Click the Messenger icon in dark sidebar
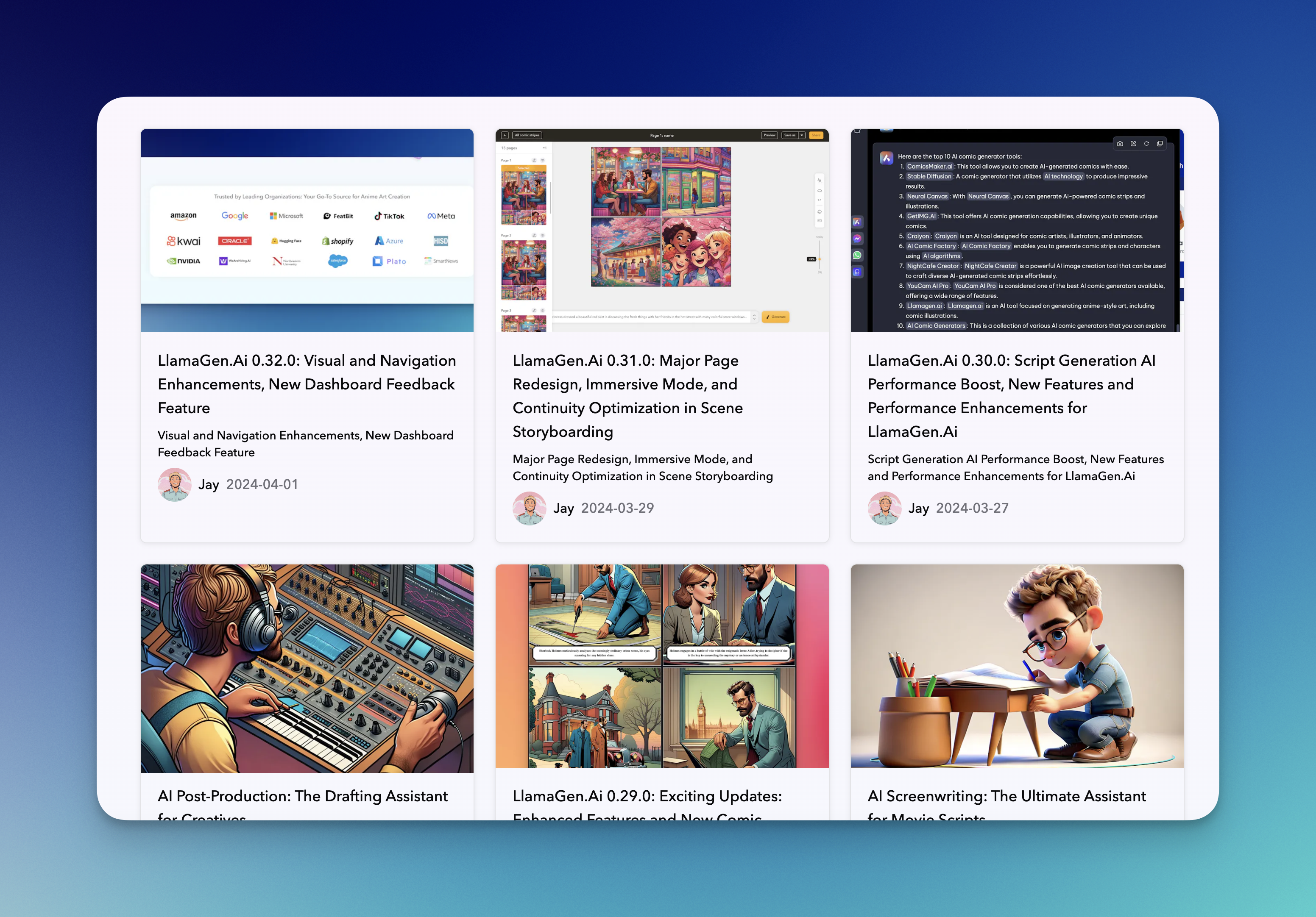Viewport: 1316px width, 917px height. tap(857, 239)
